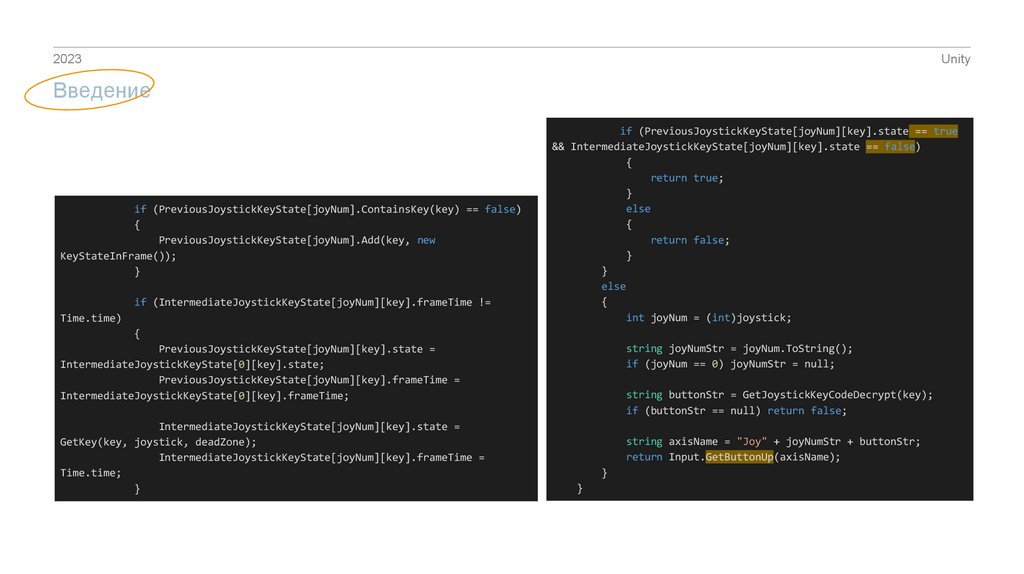The height and width of the screenshot is (574, 1024).
Task: Click 'IntermediateJoystickKeyState[joyNum][key].state =' assignment line
Action: coord(309,426)
